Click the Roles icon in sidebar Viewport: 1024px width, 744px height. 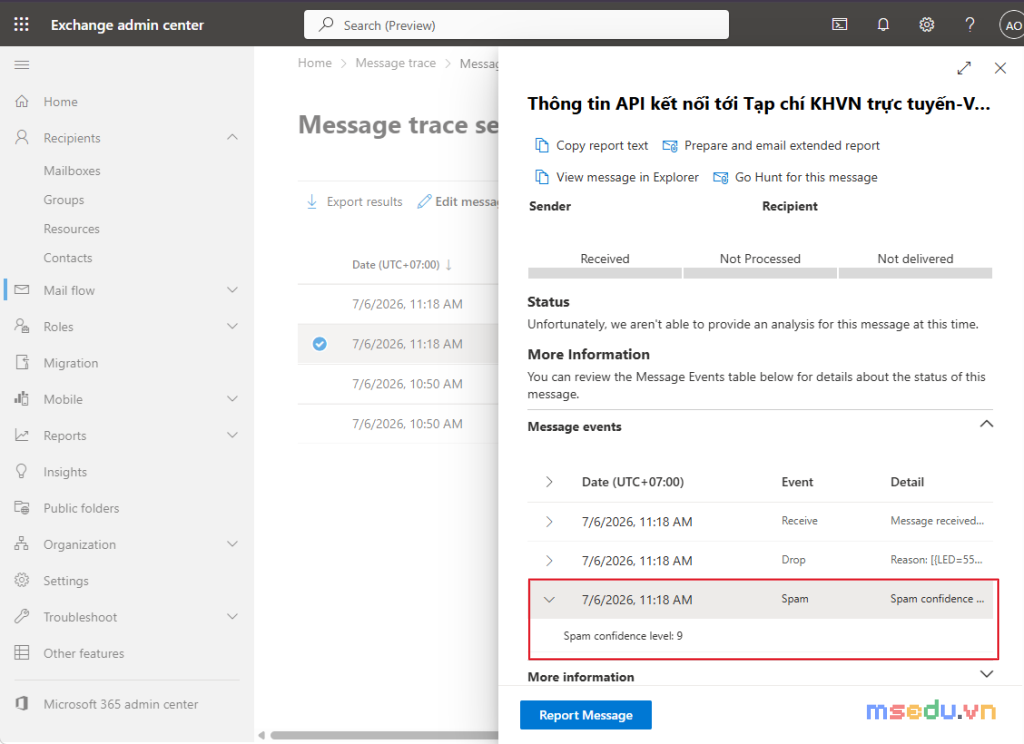22,326
